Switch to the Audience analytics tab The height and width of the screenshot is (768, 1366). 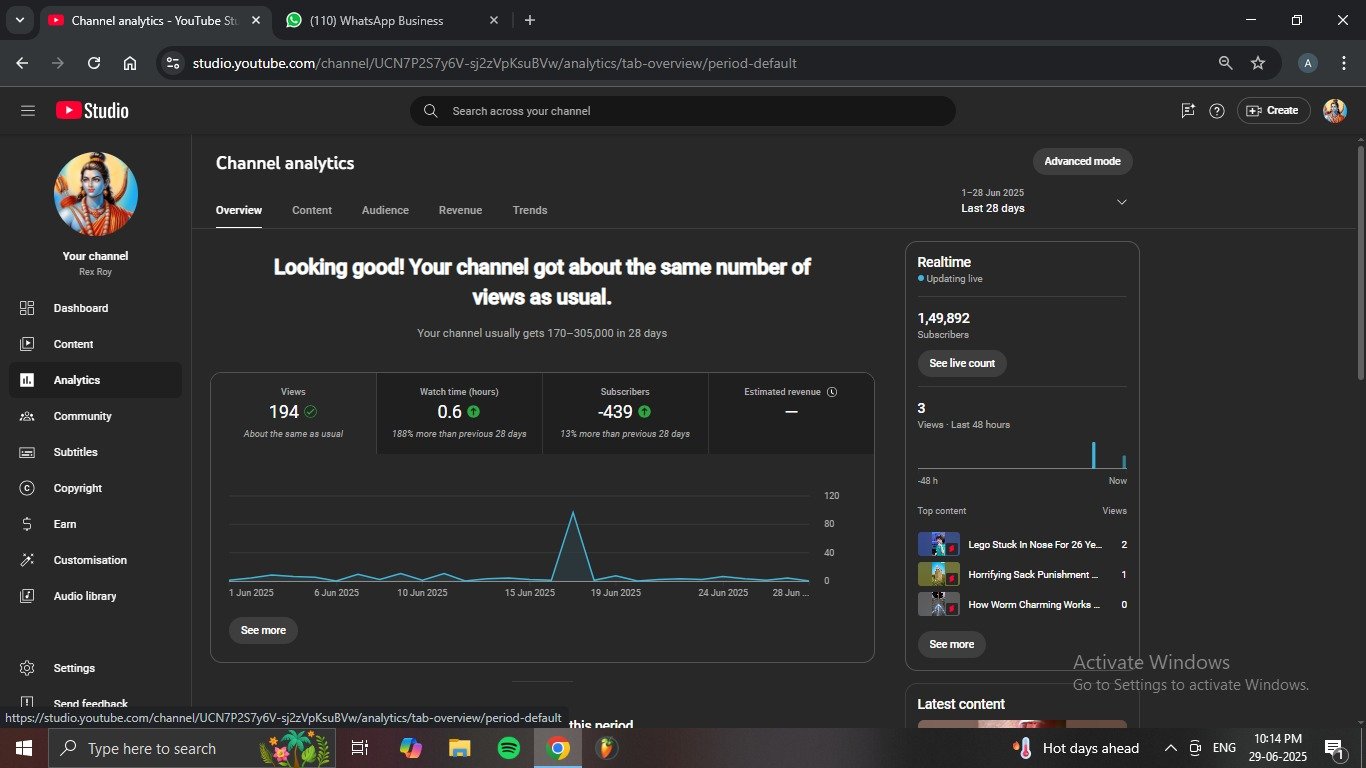click(x=385, y=210)
